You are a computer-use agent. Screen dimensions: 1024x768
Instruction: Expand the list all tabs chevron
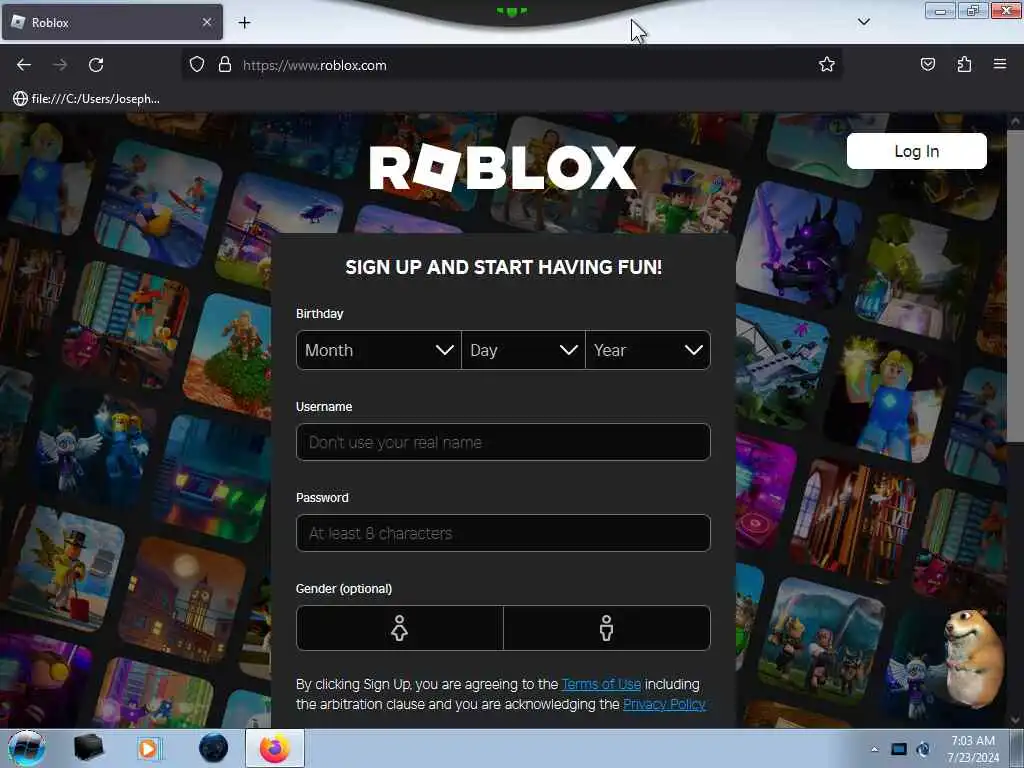[x=863, y=22]
